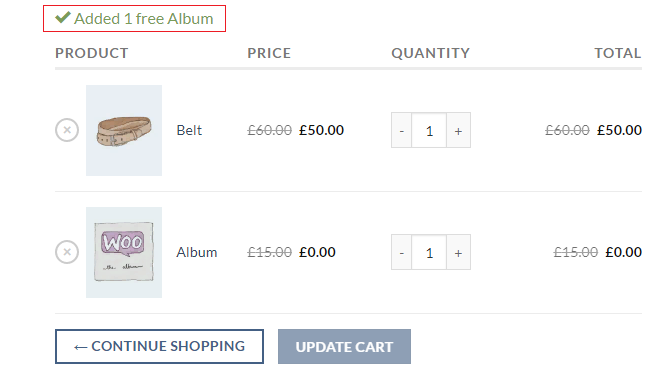The image size is (669, 380).
Task: Click the PRODUCT column header
Action: [92, 53]
